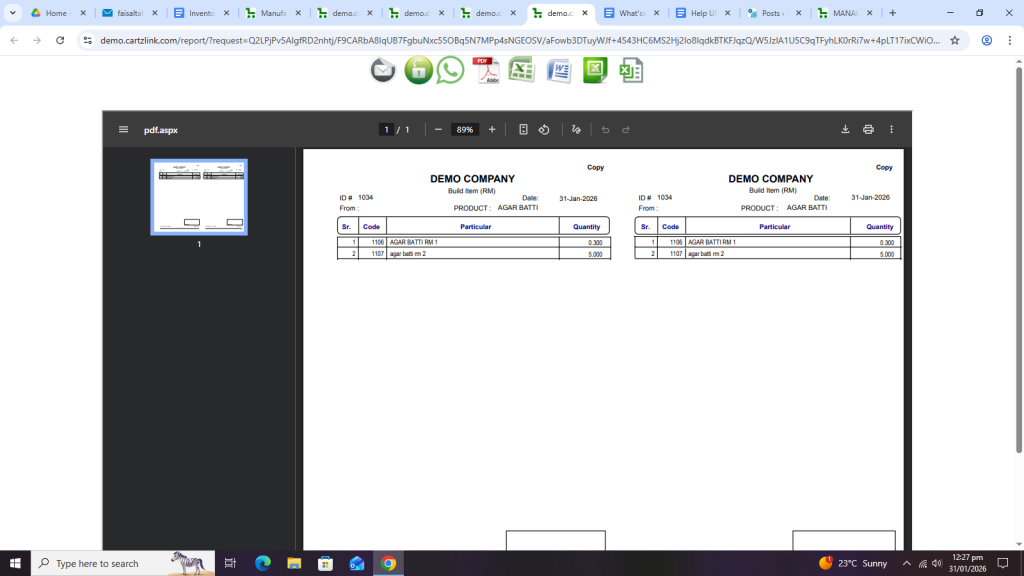The width and height of the screenshot is (1024, 576).
Task: Click the green padlock icon
Action: [418, 70]
